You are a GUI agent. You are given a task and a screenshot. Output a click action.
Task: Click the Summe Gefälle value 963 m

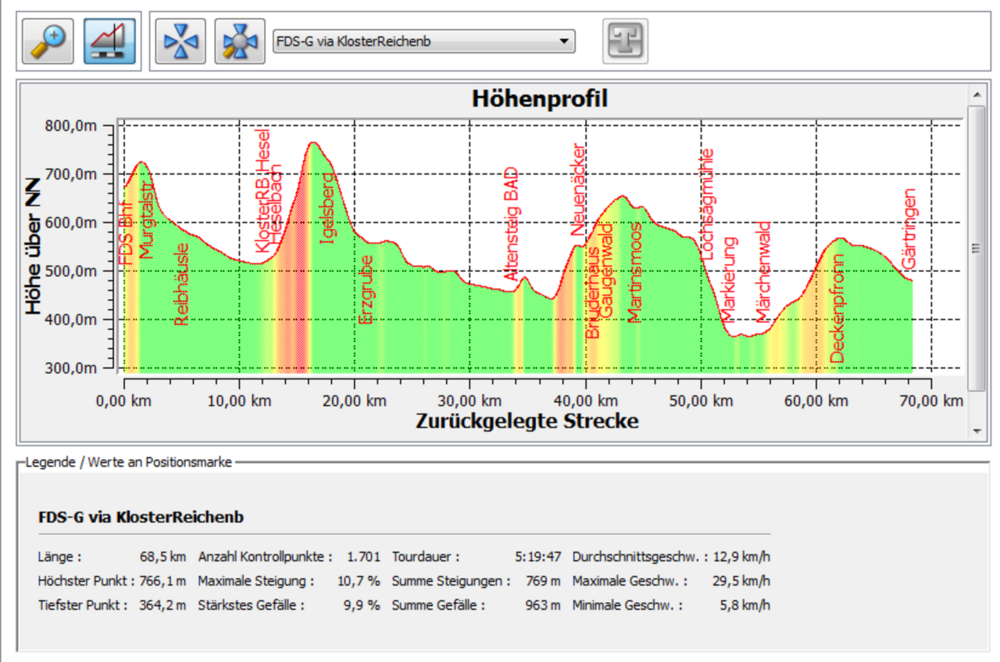[543, 605]
